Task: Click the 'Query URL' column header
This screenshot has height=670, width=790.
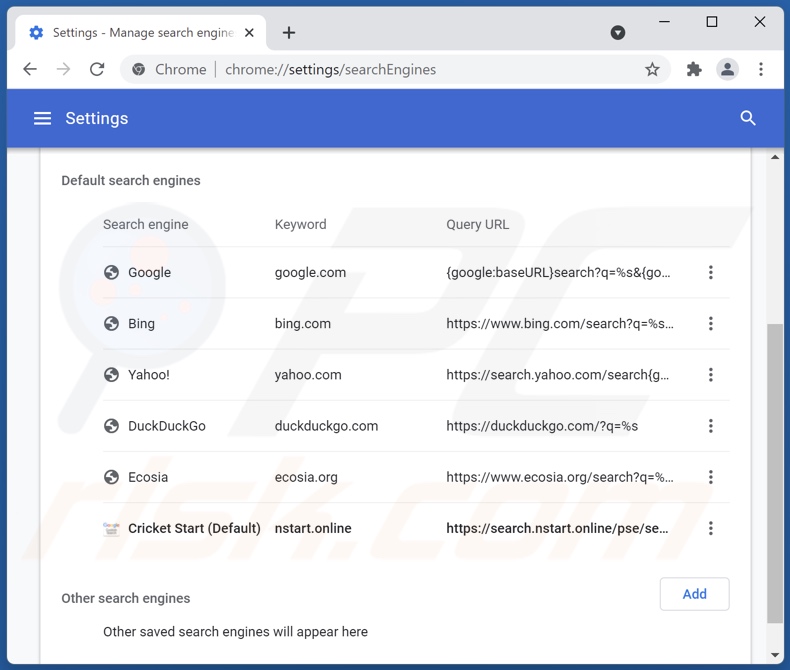Action: [478, 224]
